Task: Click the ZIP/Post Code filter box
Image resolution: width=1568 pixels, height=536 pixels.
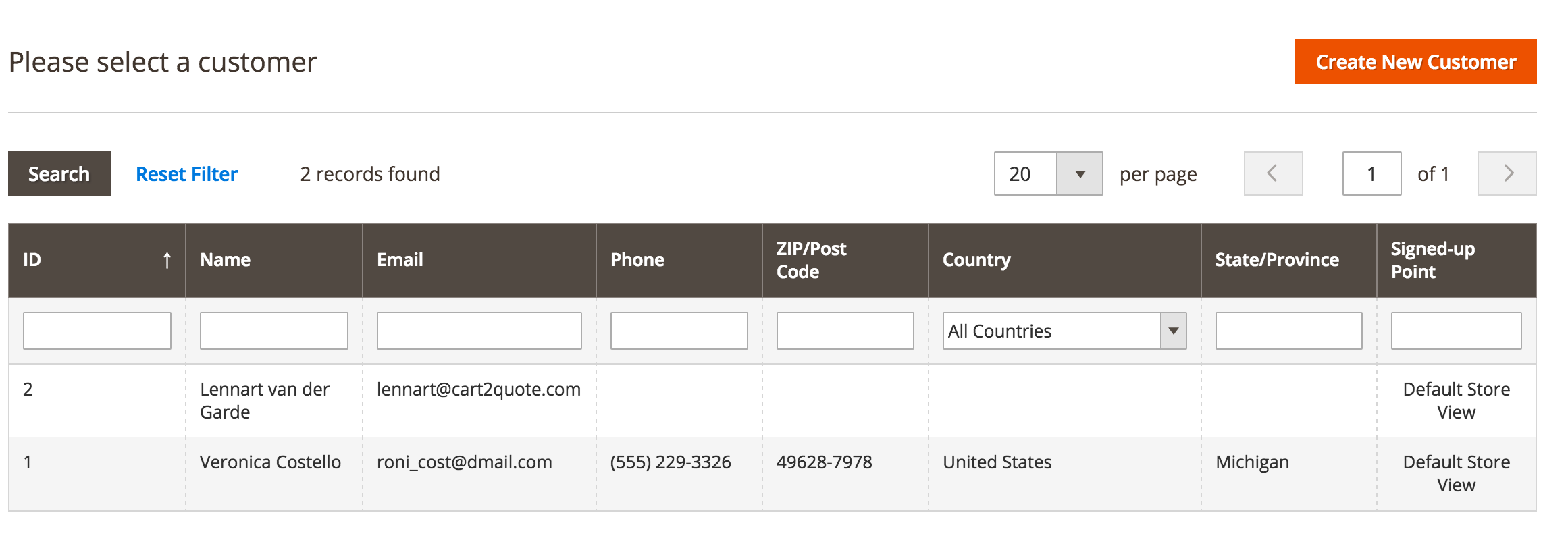Action: click(x=845, y=331)
